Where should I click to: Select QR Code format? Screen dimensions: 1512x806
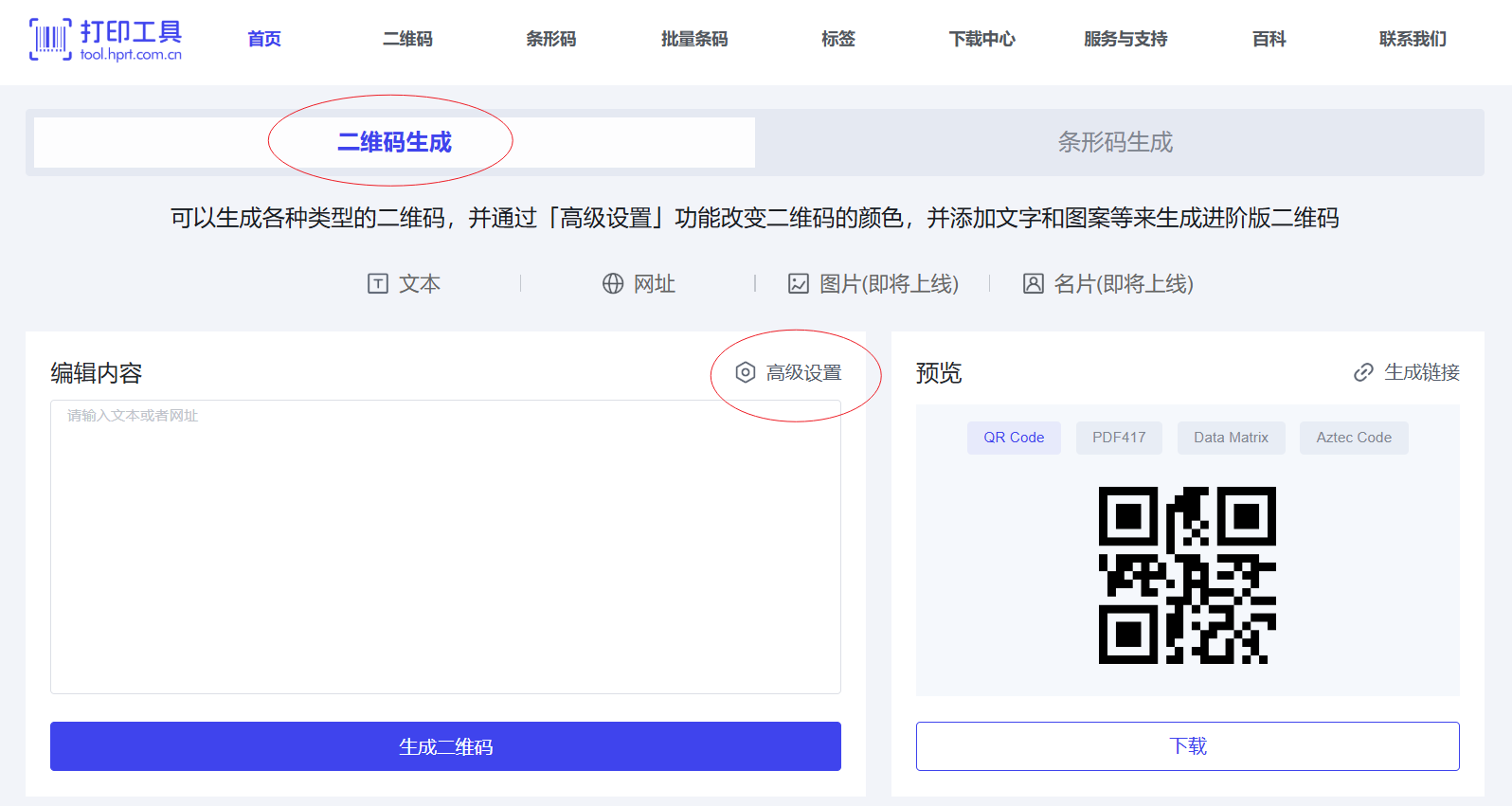click(x=1014, y=438)
